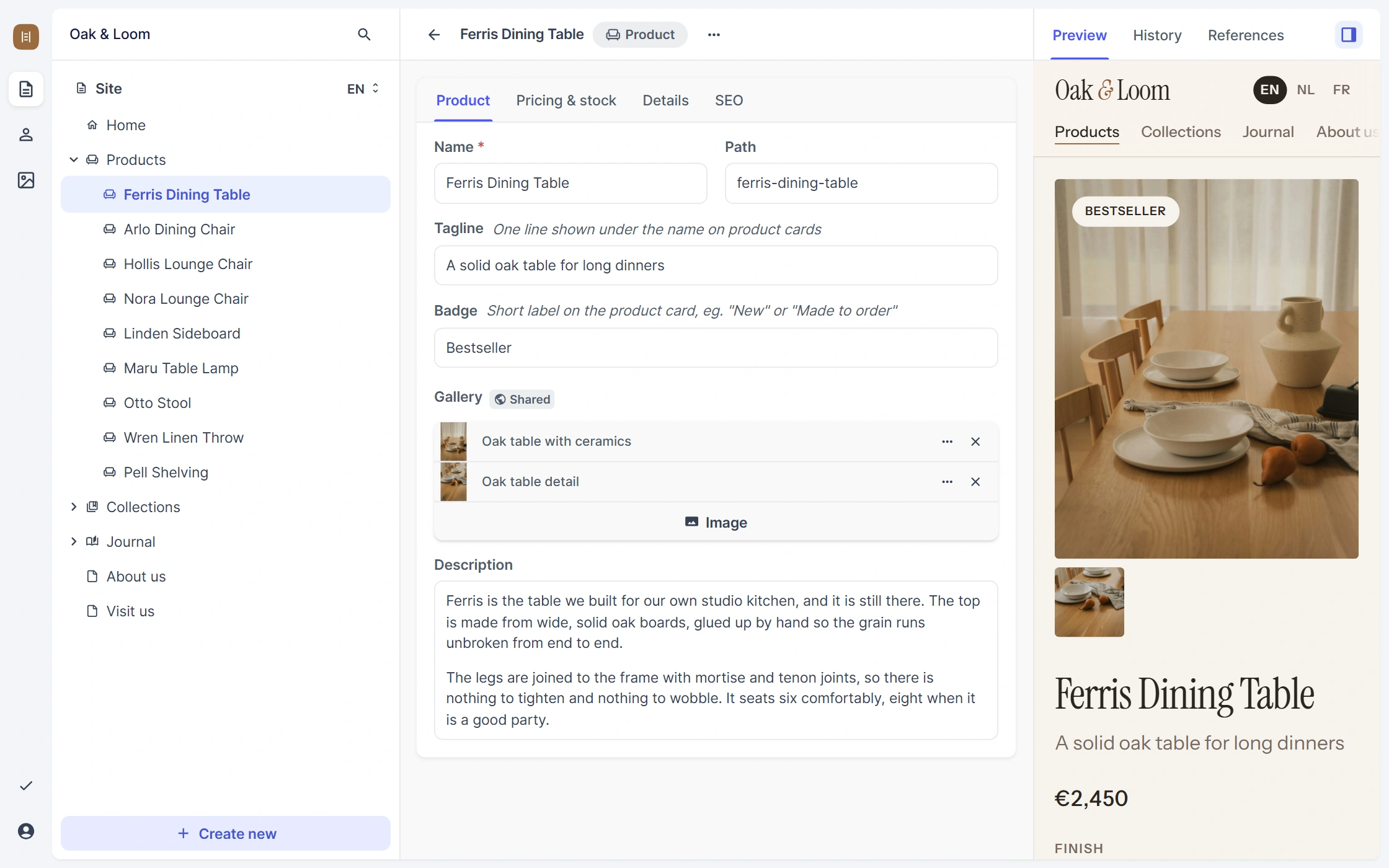This screenshot has width=1389, height=868.
Task: Open Arlo Dining Chair in the tree
Action: click(x=226, y=229)
